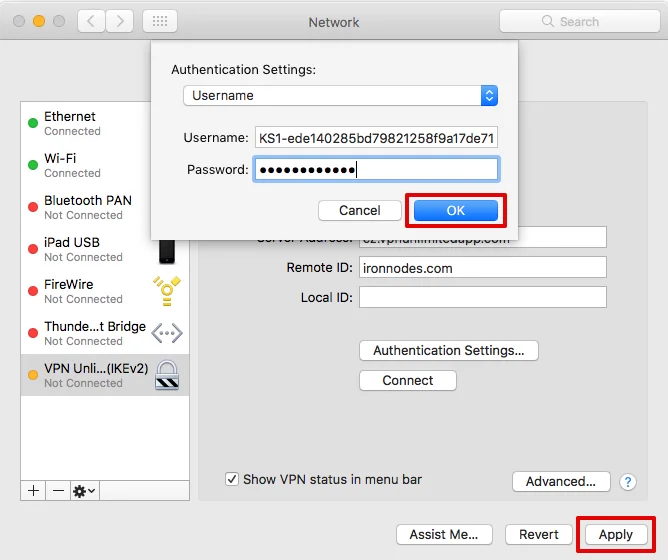The width and height of the screenshot is (668, 560).
Task: Click the iPad USB device icon
Action: pyautogui.click(x=167, y=249)
